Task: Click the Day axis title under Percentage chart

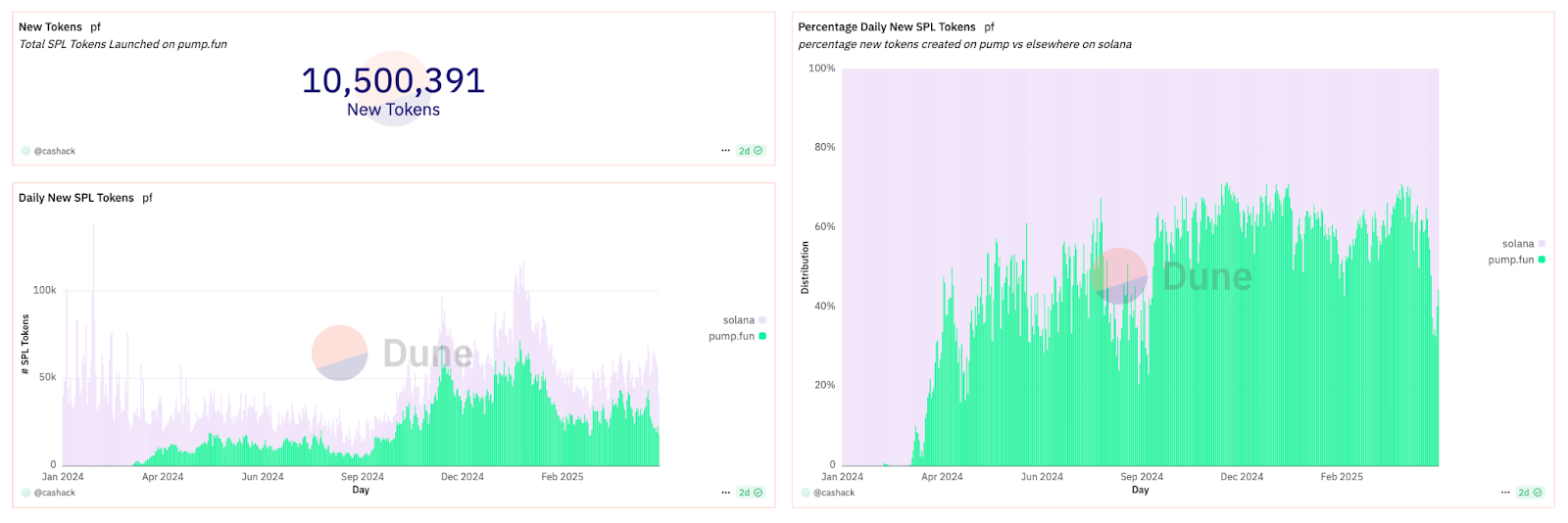Action: click(1141, 490)
